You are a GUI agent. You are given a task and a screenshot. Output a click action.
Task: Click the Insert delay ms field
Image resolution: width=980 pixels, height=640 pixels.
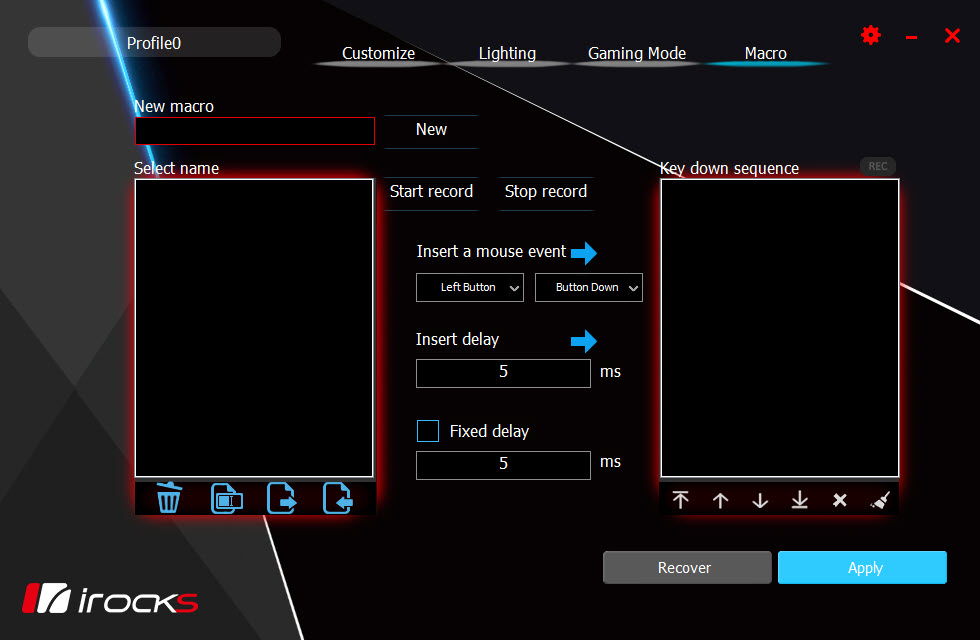(x=503, y=373)
